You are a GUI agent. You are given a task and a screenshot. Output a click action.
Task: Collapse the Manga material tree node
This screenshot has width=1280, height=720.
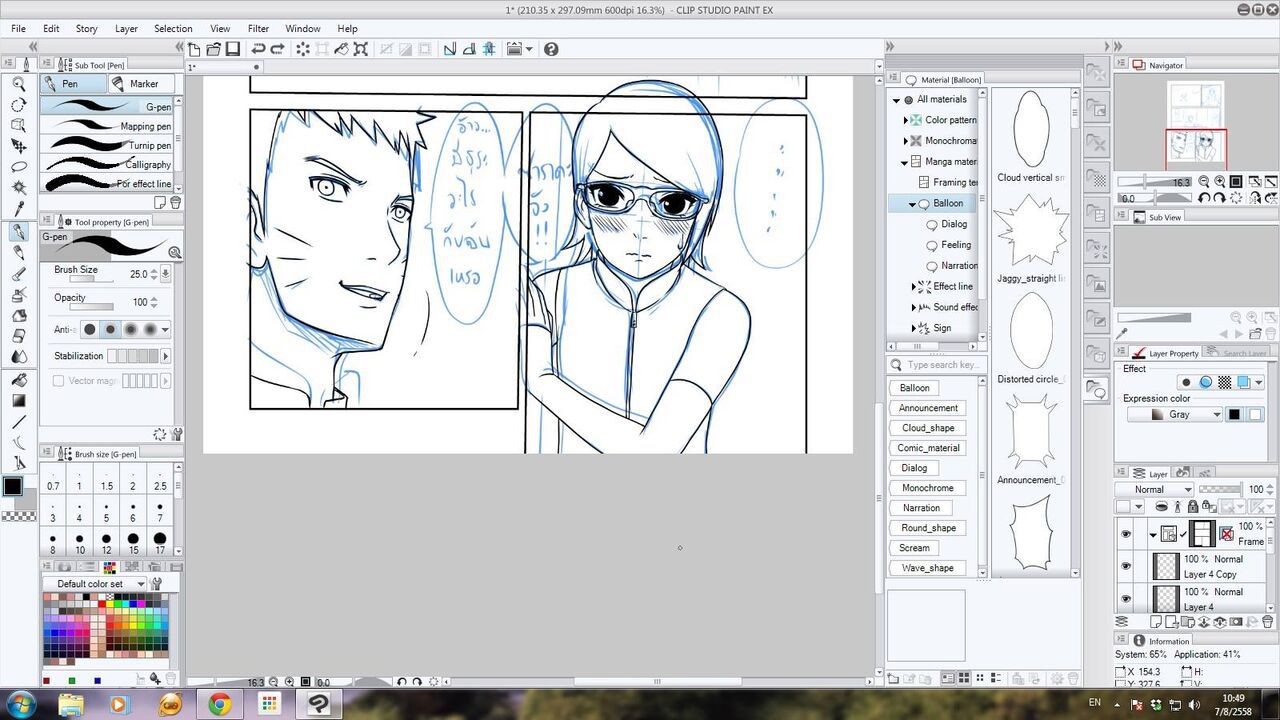pos(905,162)
